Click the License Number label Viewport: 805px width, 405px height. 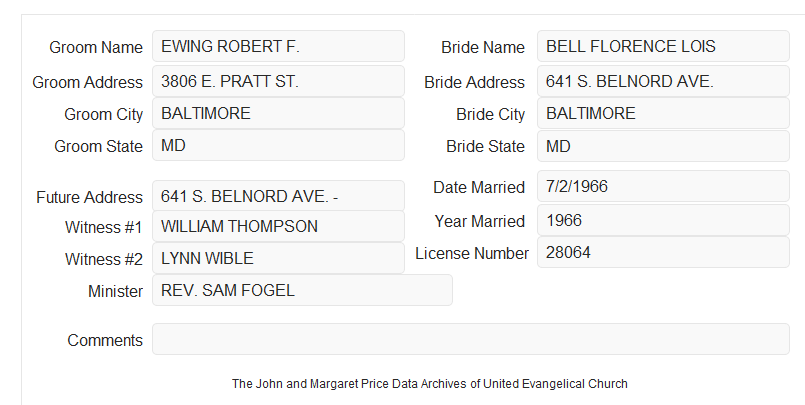pos(472,253)
